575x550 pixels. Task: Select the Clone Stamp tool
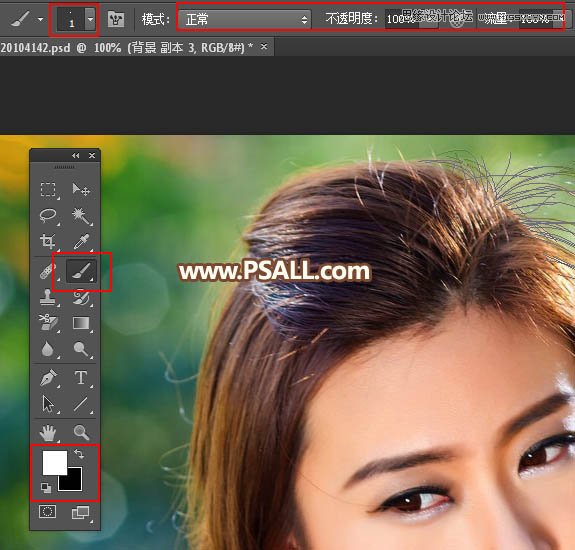point(48,297)
